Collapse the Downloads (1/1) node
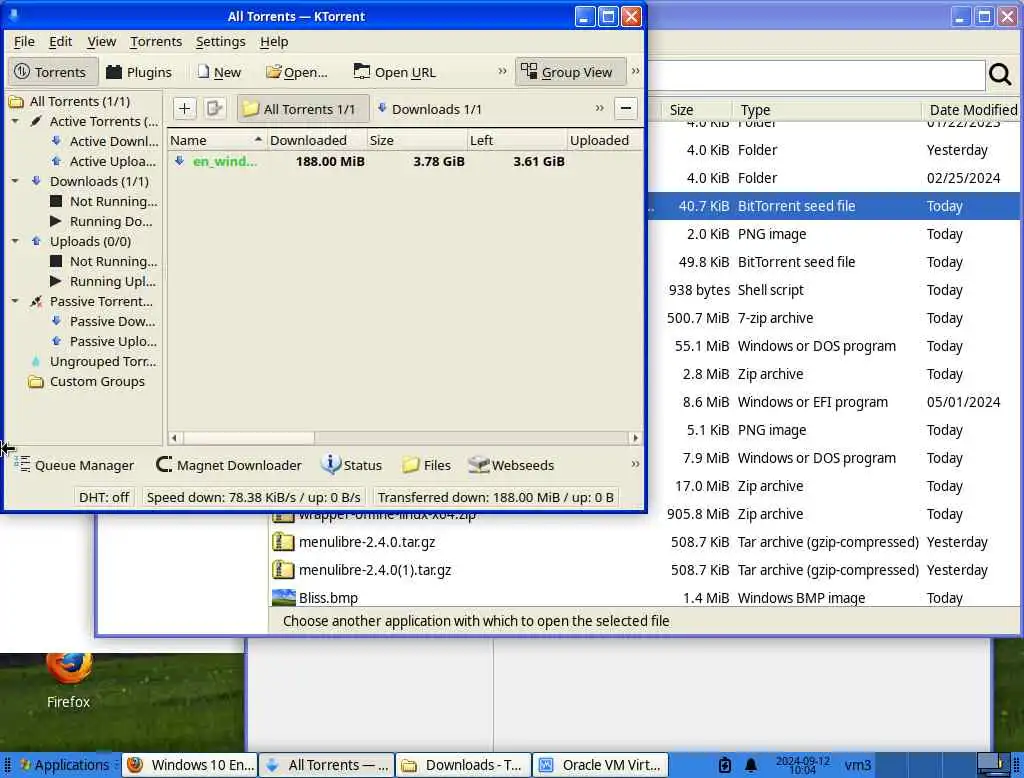This screenshot has width=1024, height=778. [15, 181]
